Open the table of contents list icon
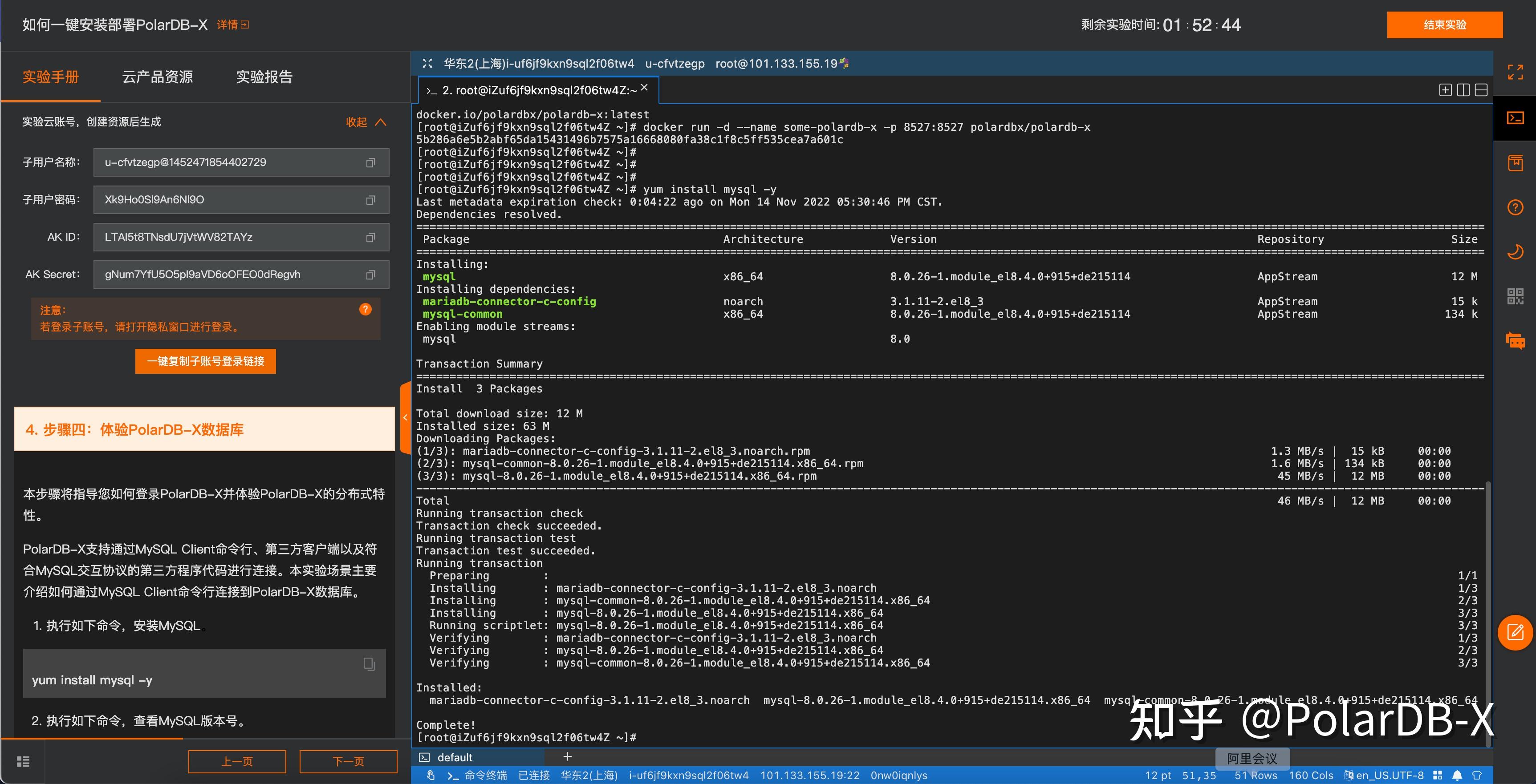 click(23, 761)
